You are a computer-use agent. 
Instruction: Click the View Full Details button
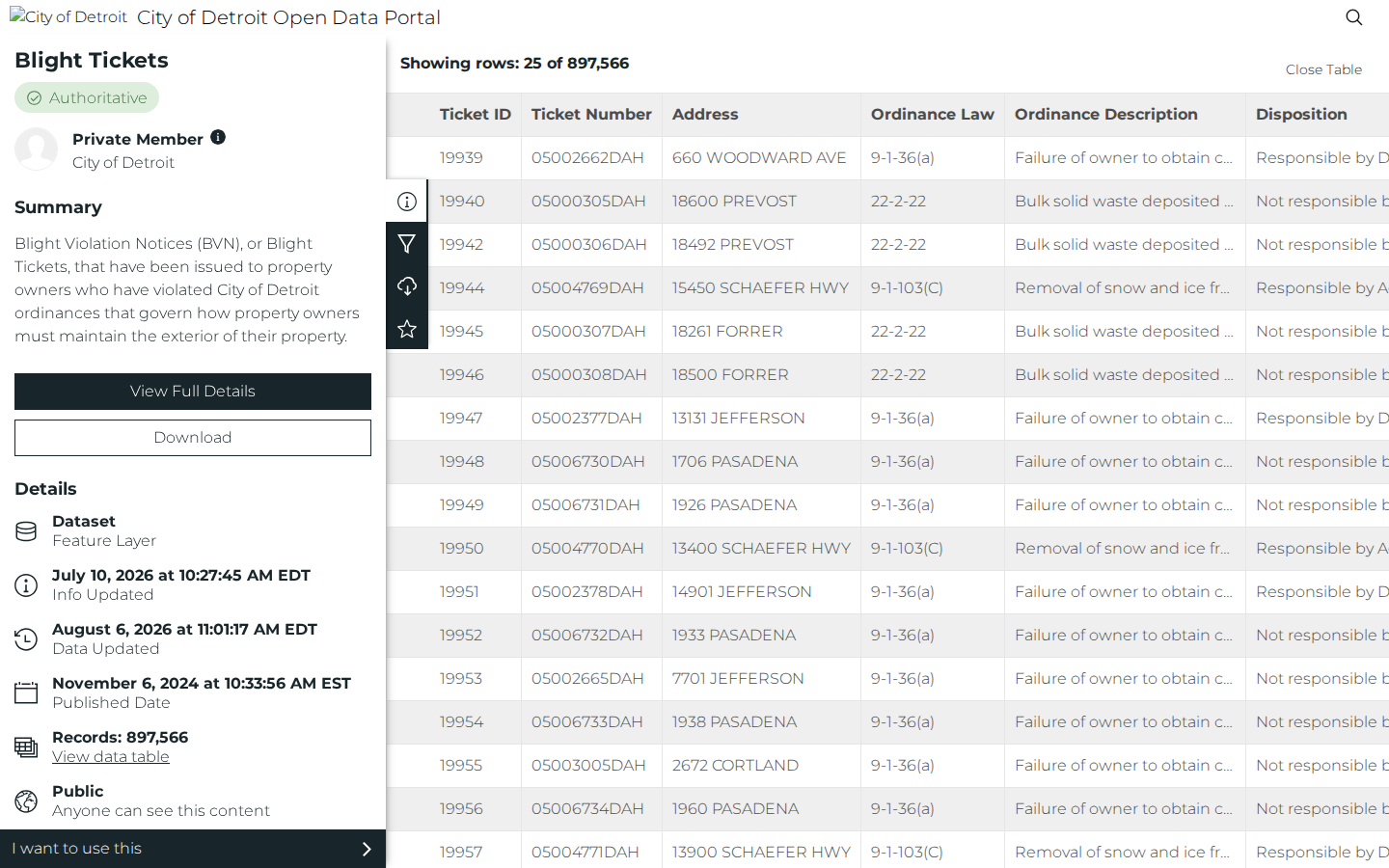(193, 392)
